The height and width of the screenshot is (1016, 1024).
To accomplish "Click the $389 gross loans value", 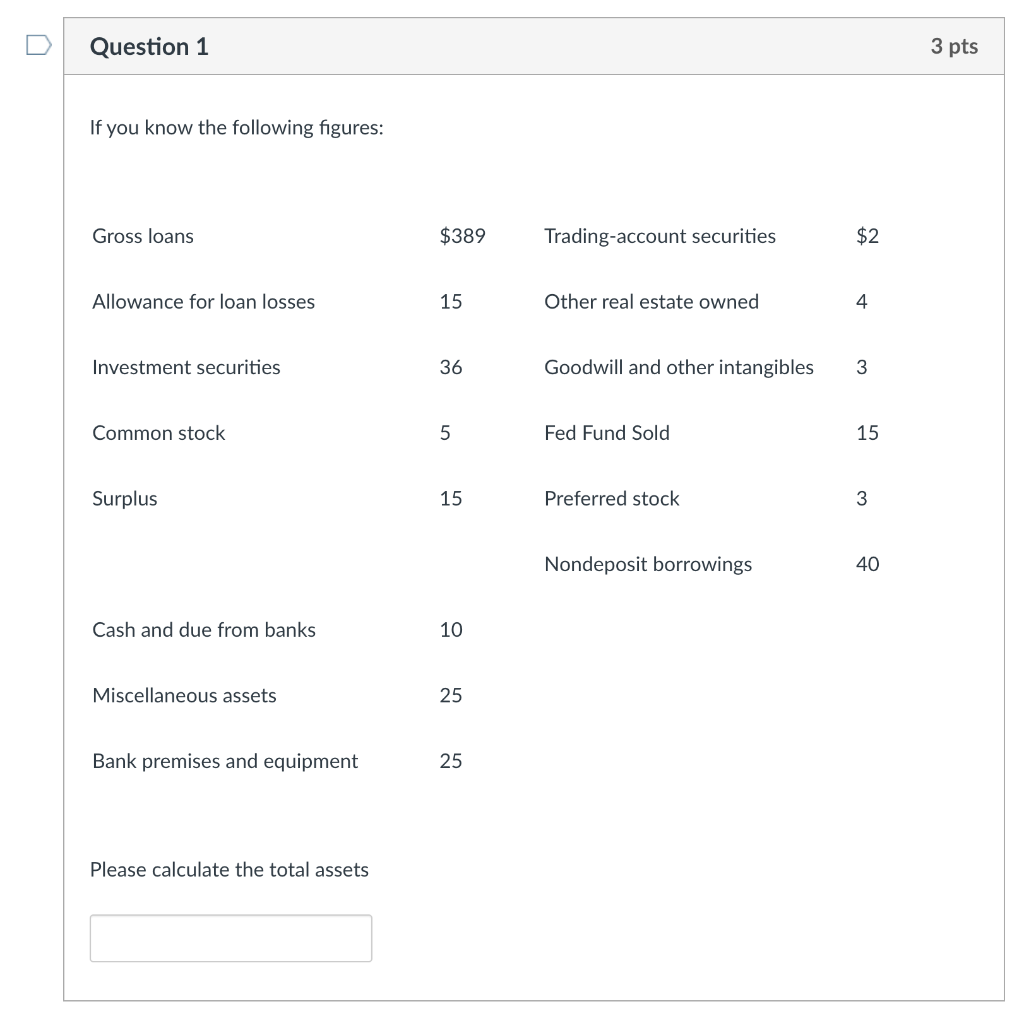I will 462,236.
